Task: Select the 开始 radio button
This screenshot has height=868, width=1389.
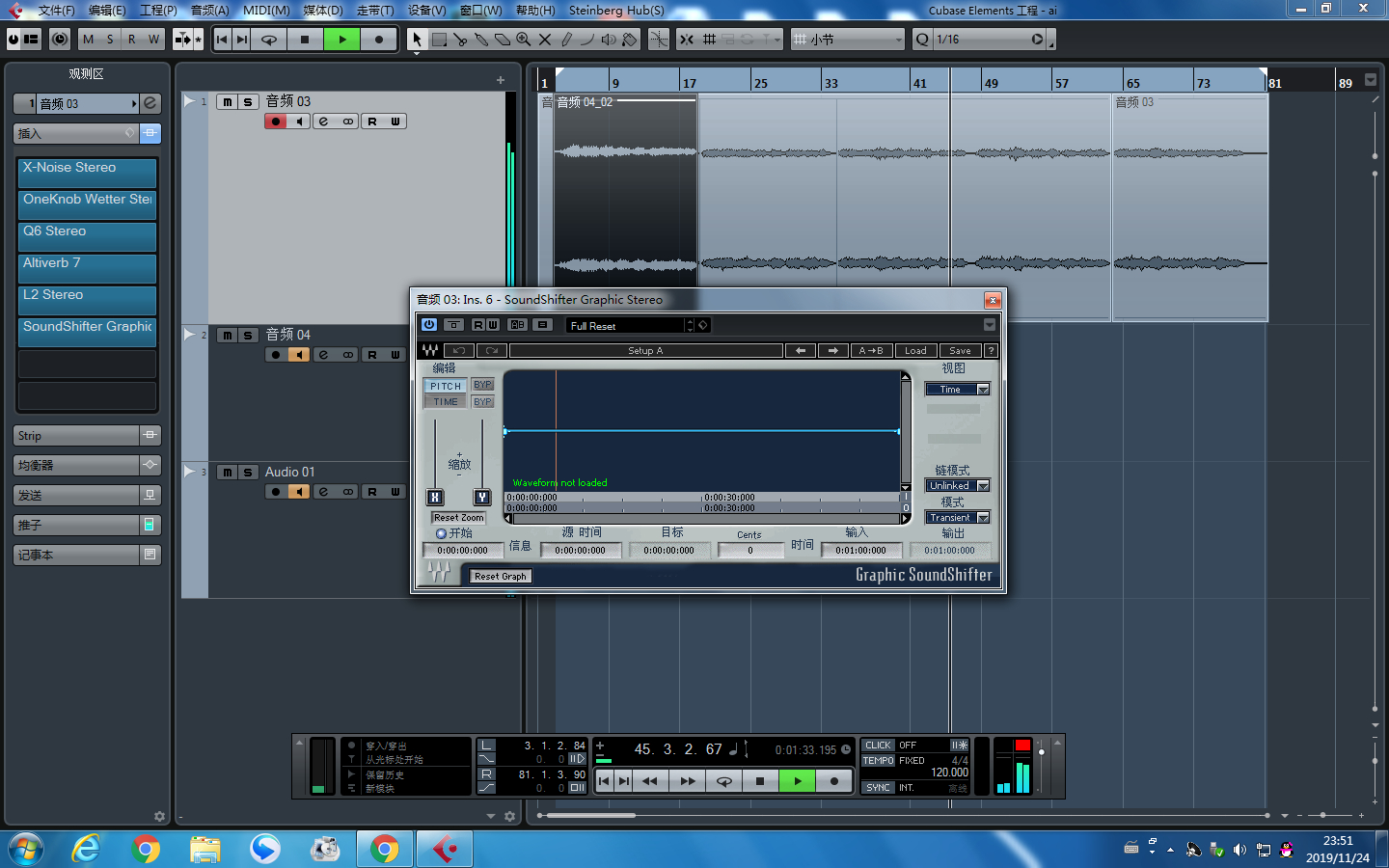Action: pyautogui.click(x=441, y=533)
